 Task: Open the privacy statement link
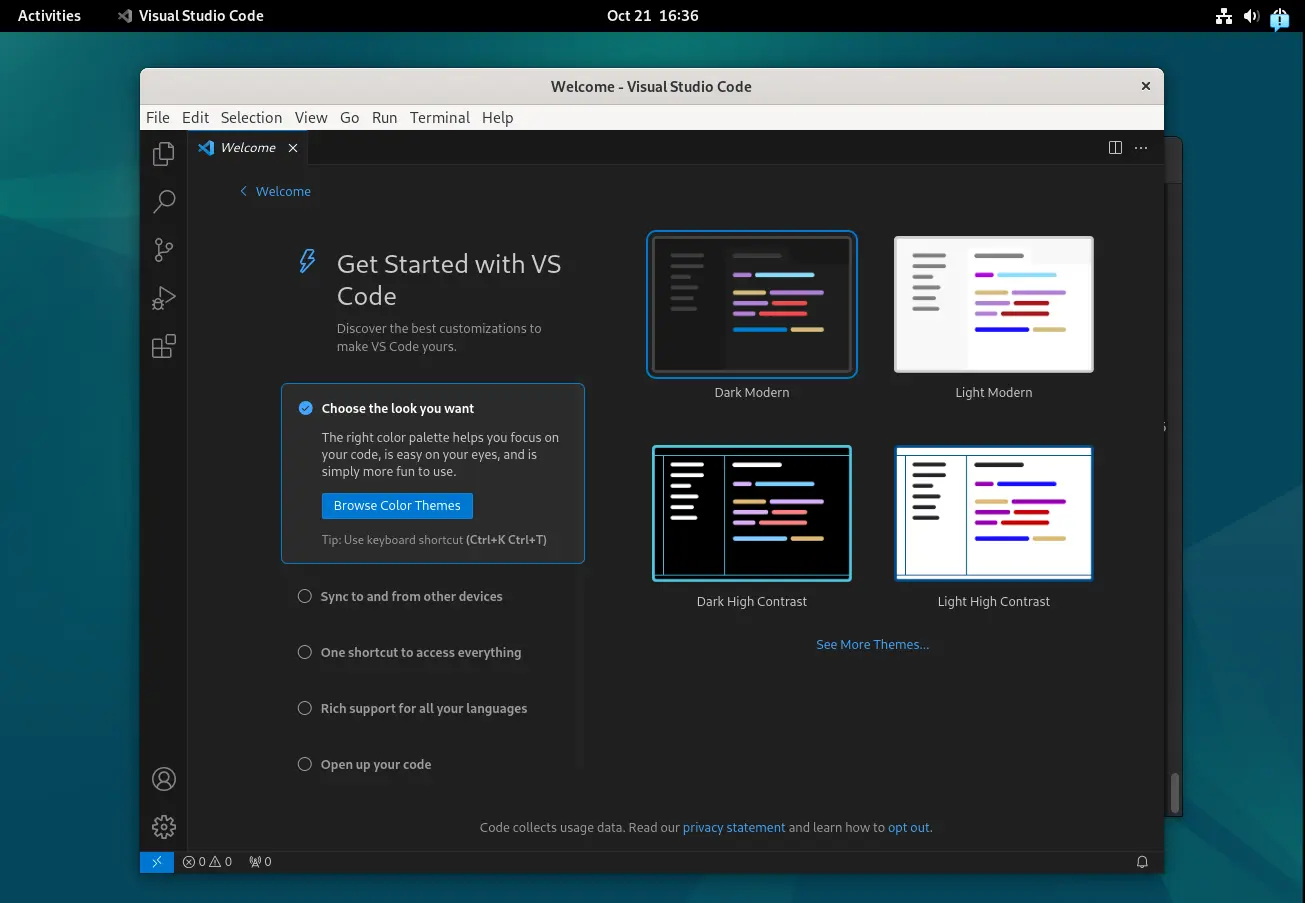[734, 827]
